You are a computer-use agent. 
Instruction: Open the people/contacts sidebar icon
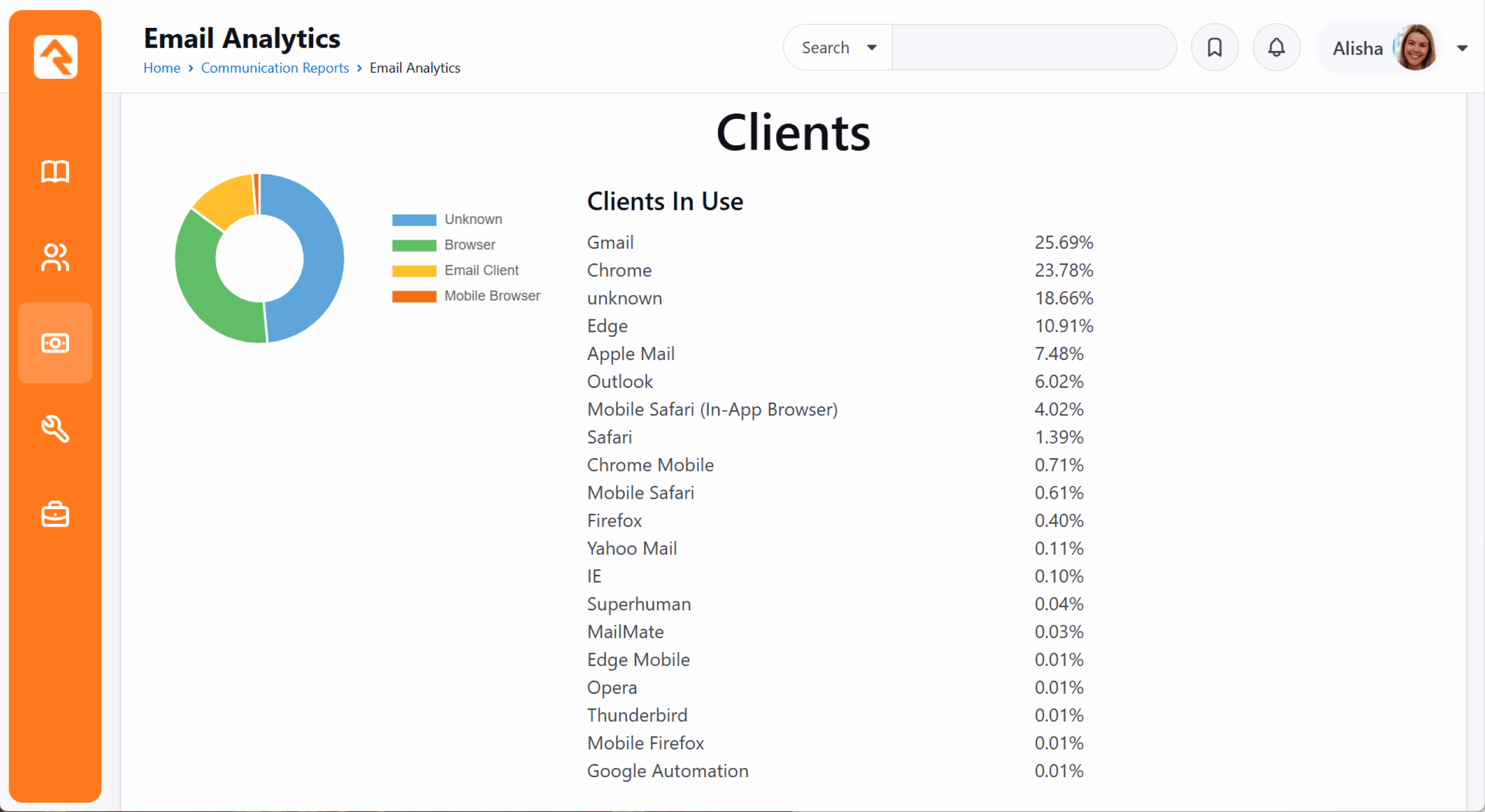click(x=55, y=257)
